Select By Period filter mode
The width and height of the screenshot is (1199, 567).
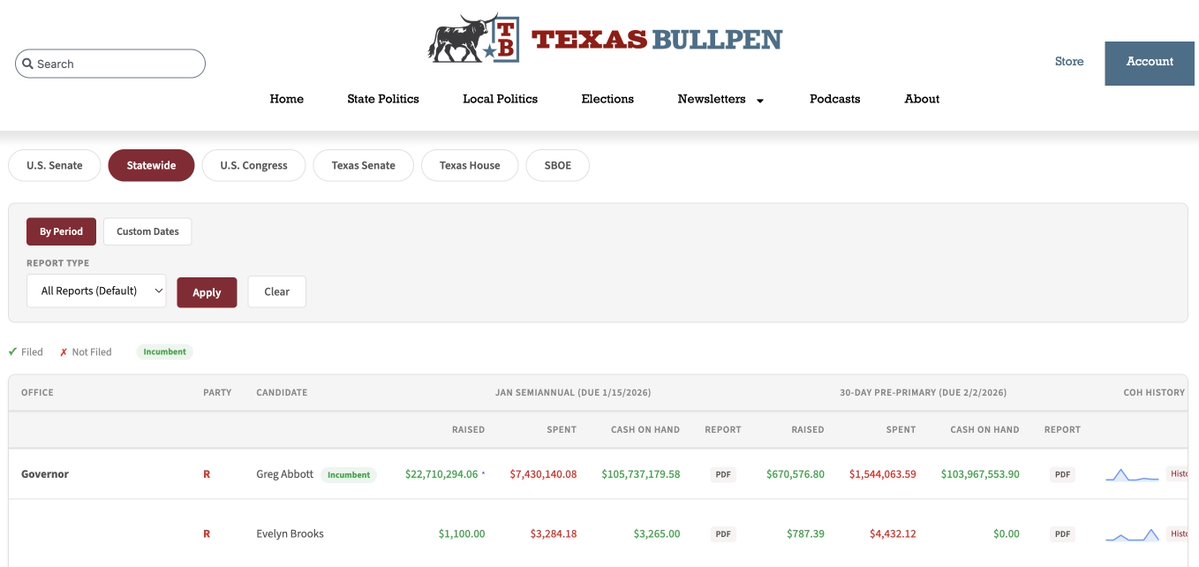pos(61,231)
